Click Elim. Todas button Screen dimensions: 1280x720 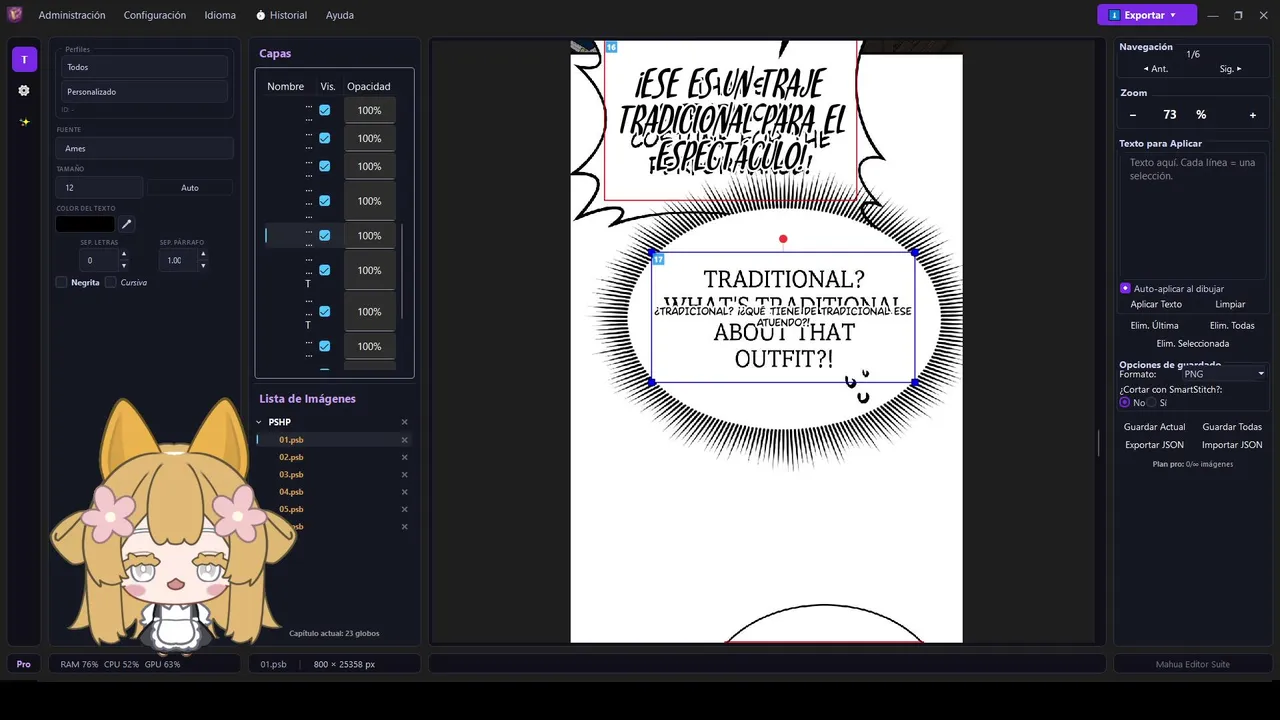click(1232, 325)
